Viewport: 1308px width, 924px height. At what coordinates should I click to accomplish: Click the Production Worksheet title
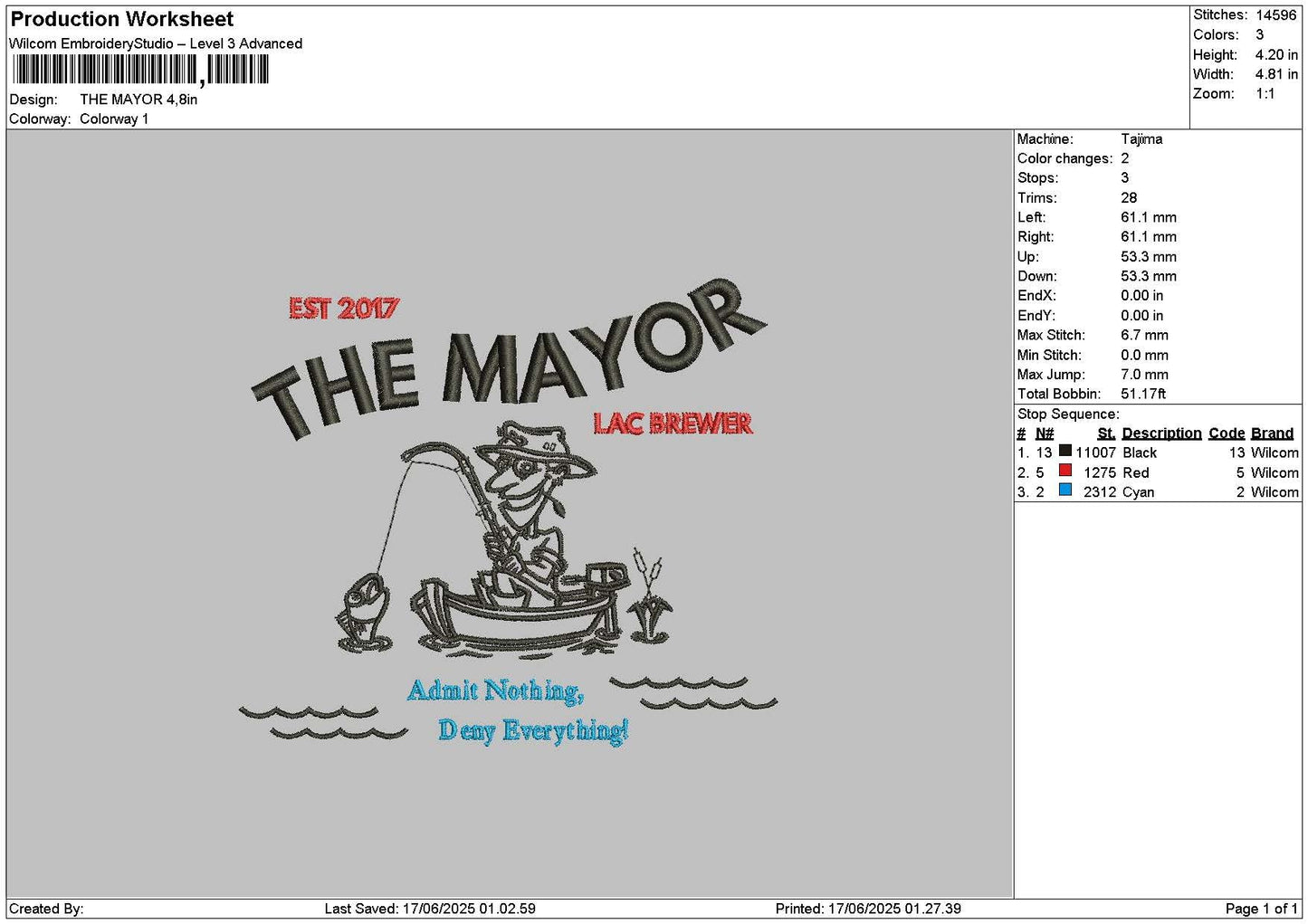click(121, 19)
